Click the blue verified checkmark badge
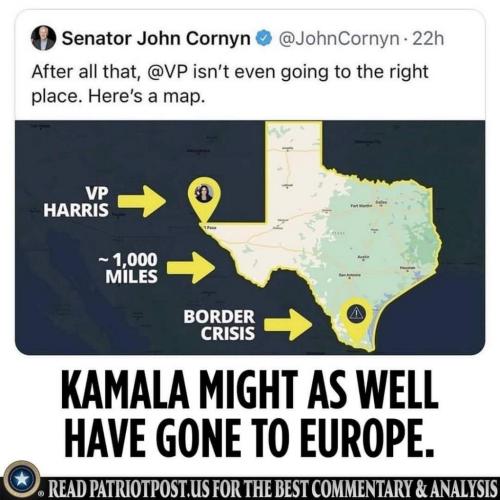This screenshot has width=500, height=500. 264,39
